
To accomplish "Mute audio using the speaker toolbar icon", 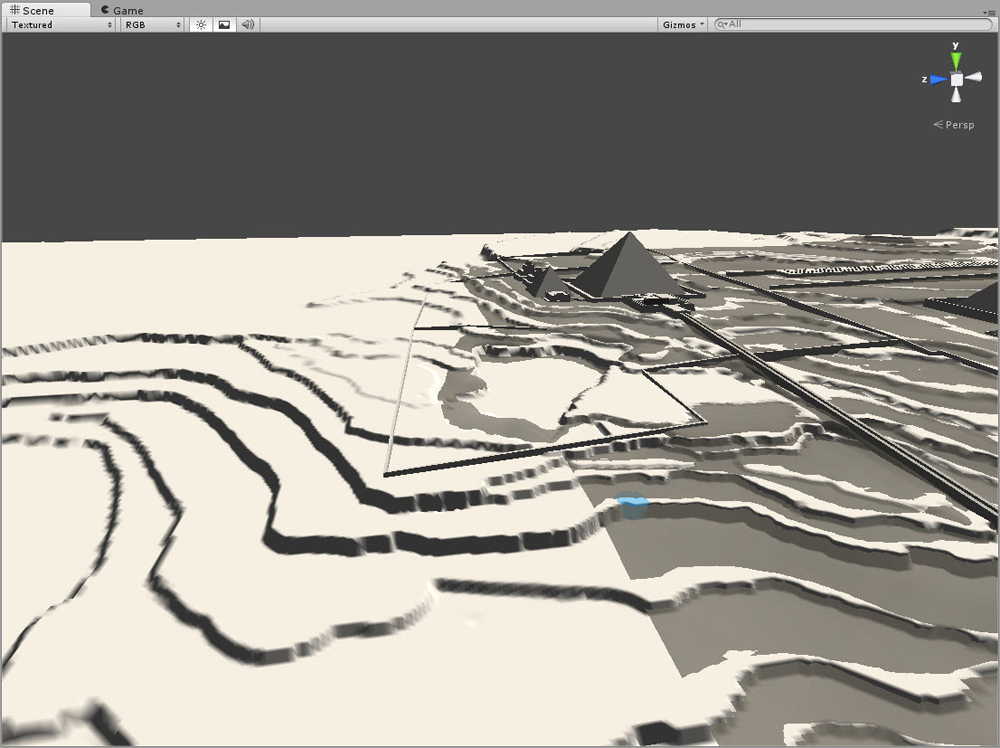I will (246, 25).
